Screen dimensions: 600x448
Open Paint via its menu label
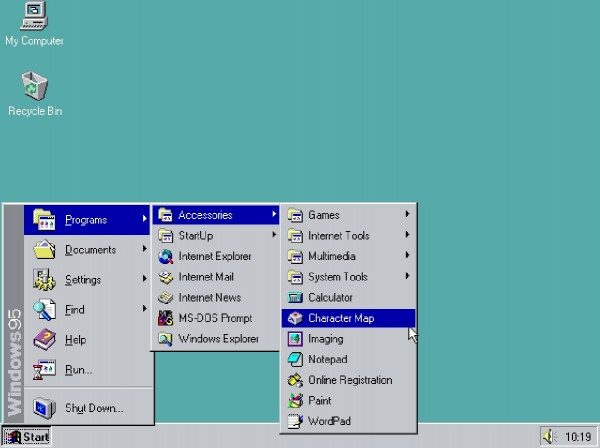[320, 401]
